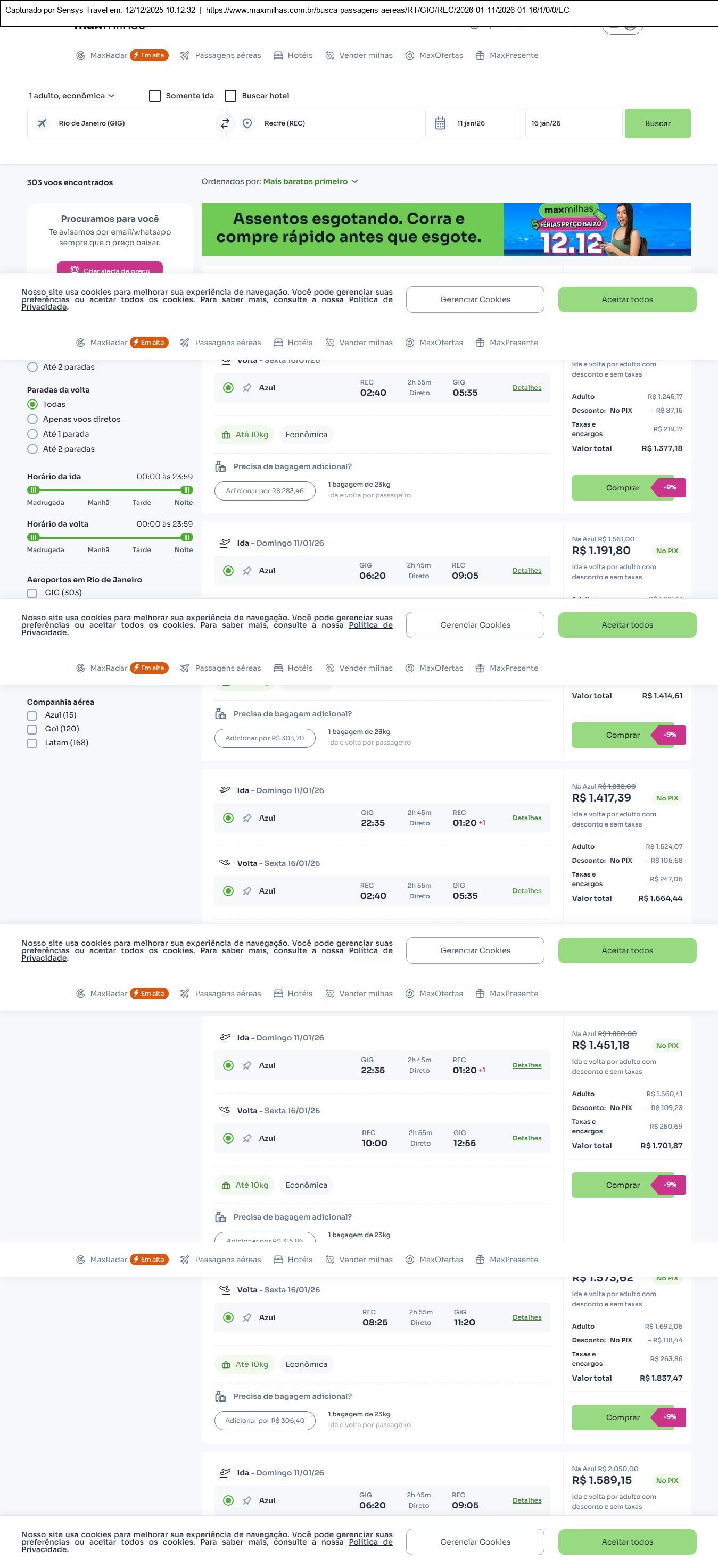Viewport: 718px width, 1568px height.
Task: Click the airplane icon in origin field
Action: [x=42, y=123]
